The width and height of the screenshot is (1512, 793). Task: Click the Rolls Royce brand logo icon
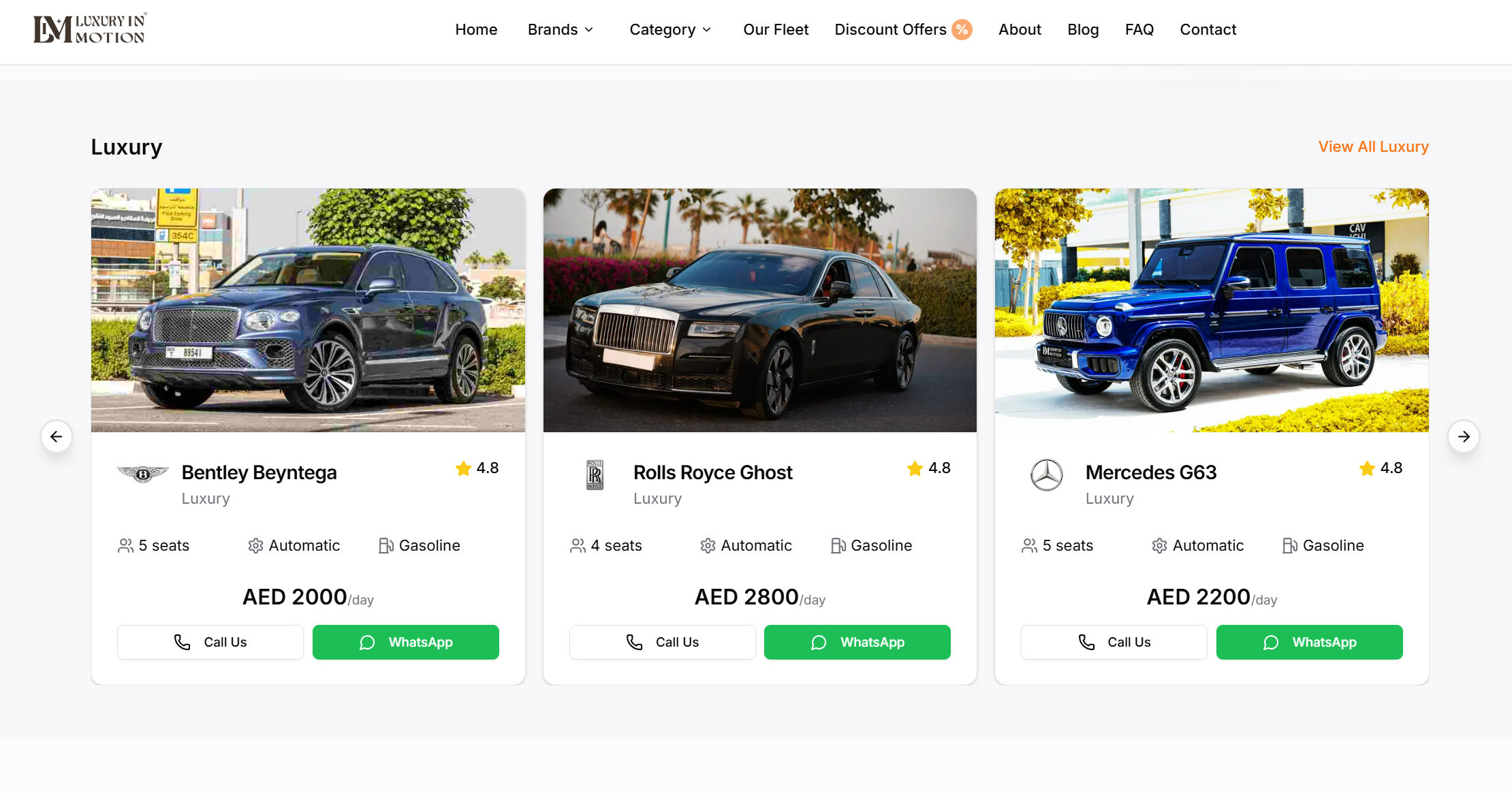point(595,474)
